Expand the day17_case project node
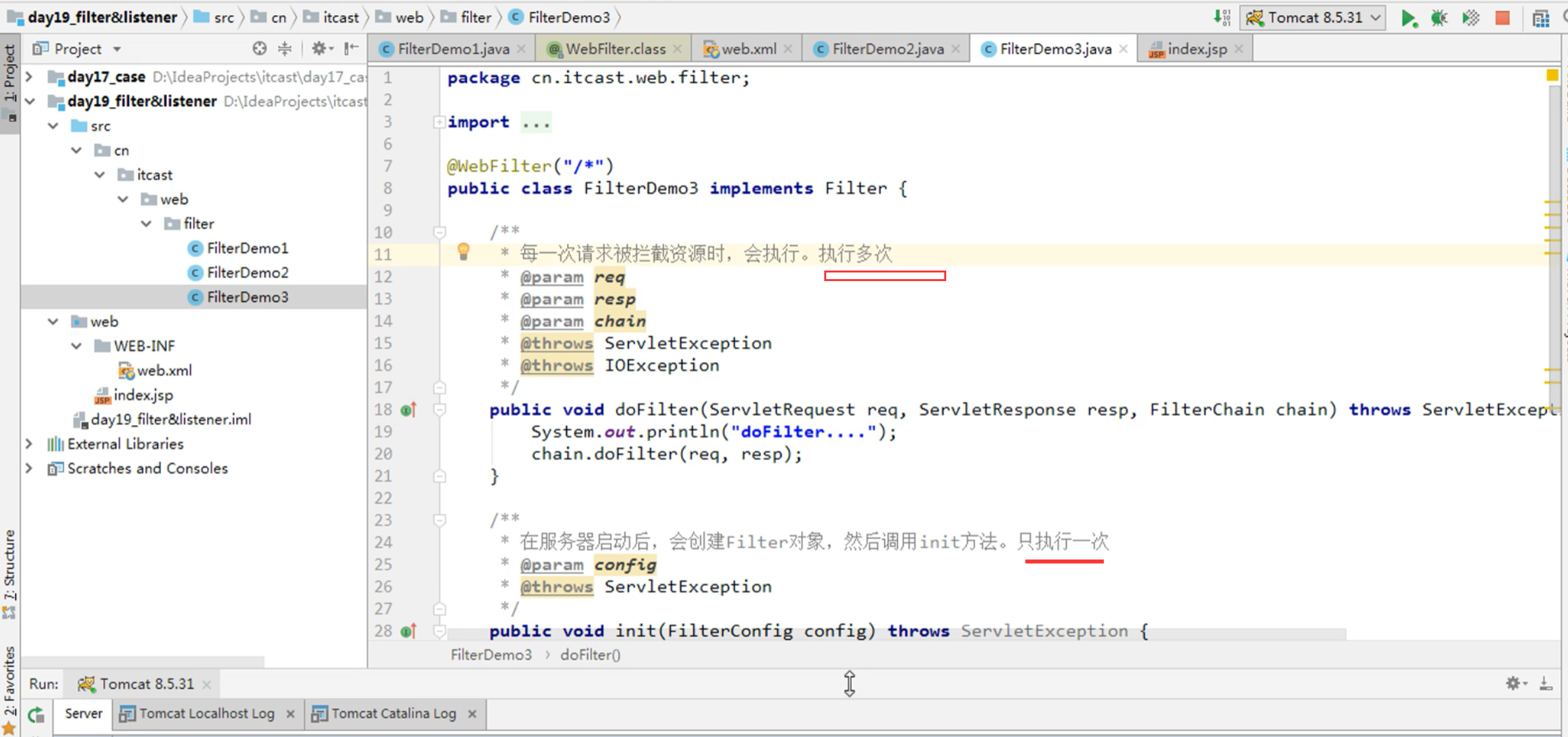The width and height of the screenshot is (1568, 737). click(x=29, y=77)
